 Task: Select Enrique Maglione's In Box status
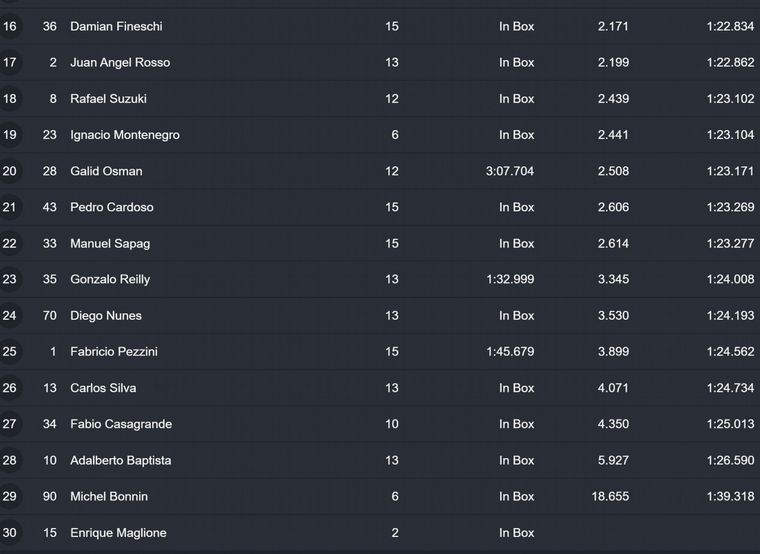517,533
